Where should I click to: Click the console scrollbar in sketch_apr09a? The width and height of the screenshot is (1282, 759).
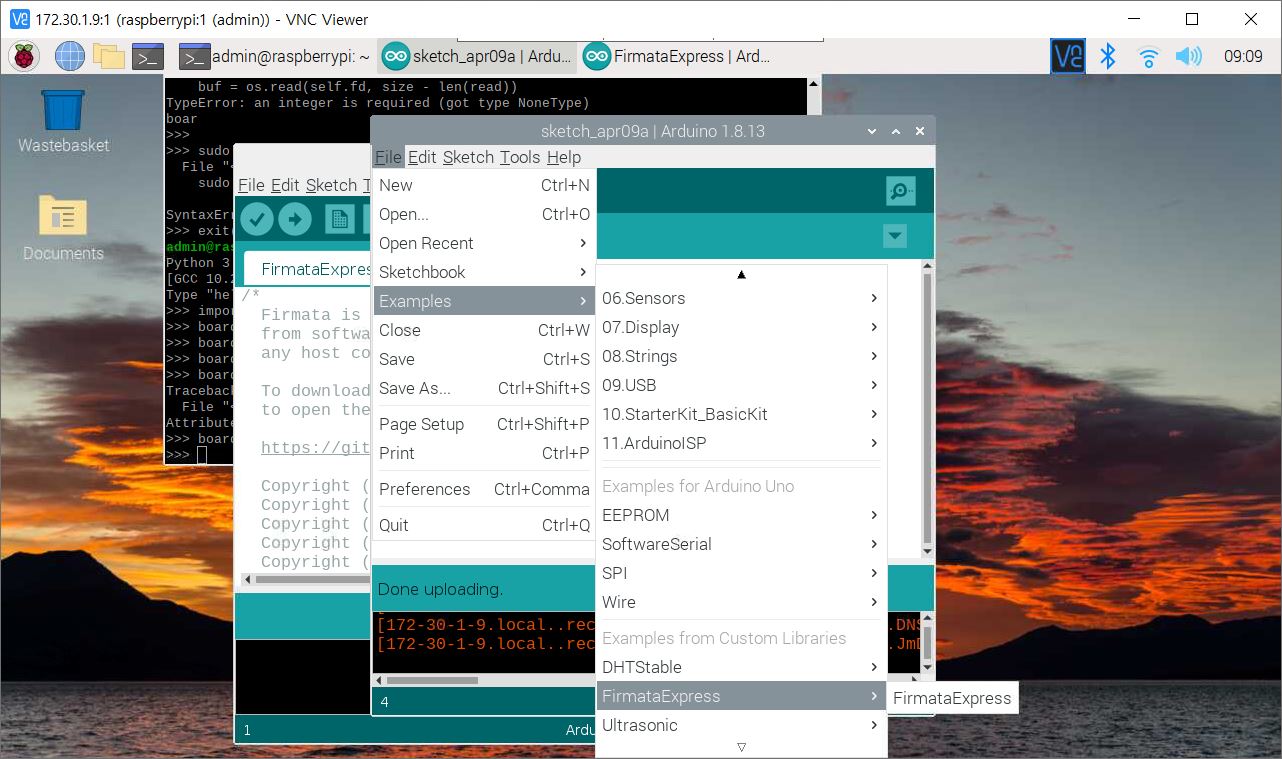click(x=927, y=641)
